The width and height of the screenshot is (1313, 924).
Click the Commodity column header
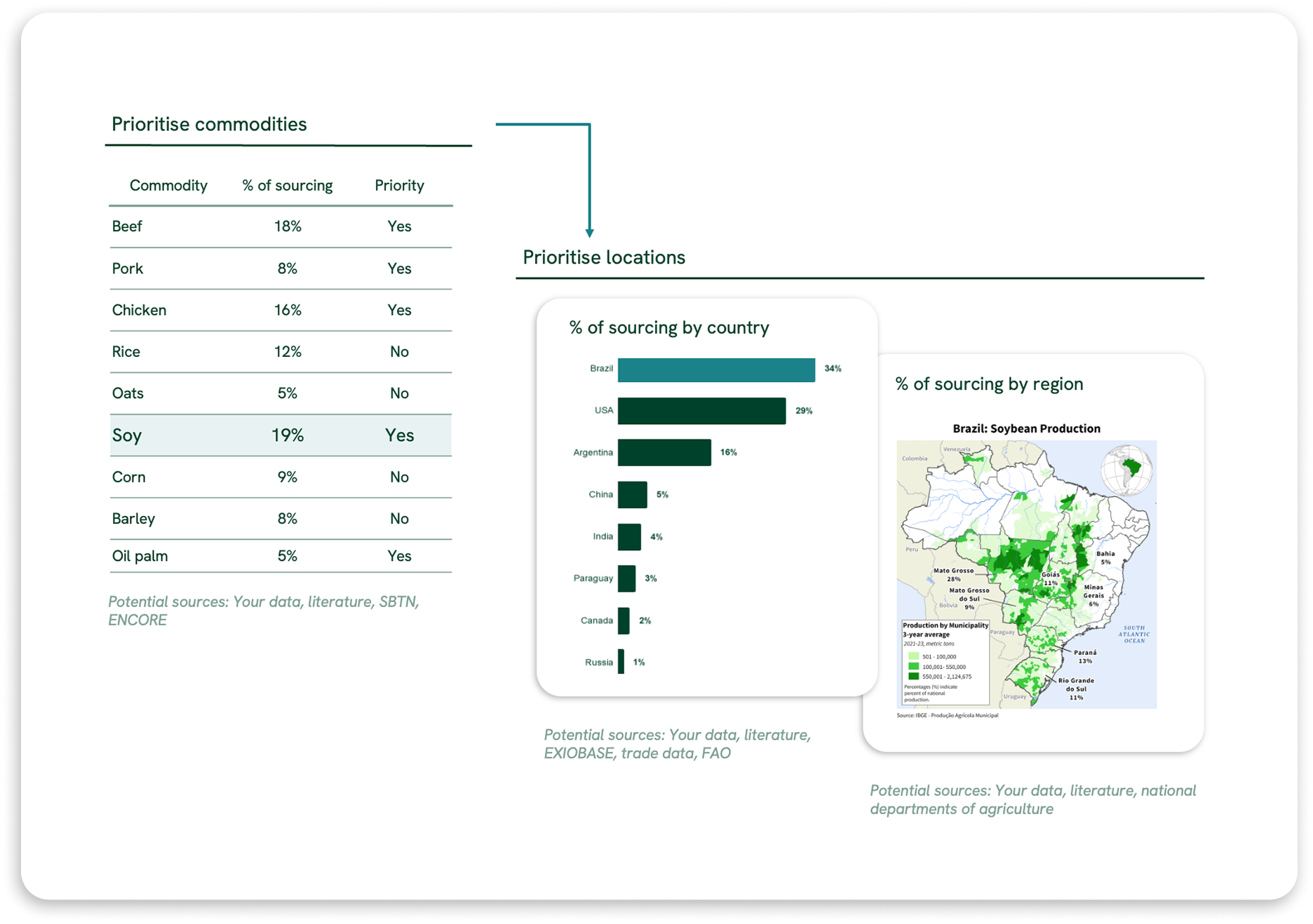[168, 186]
